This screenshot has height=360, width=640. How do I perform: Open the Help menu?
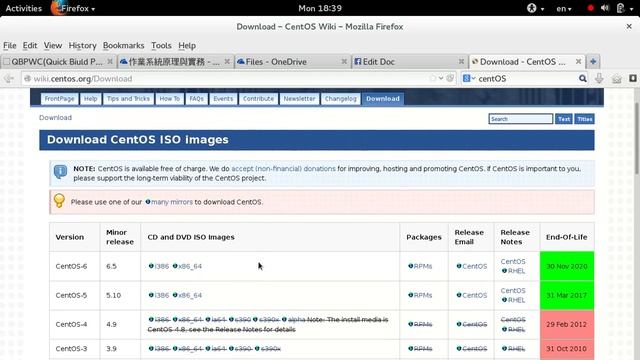[187, 46]
